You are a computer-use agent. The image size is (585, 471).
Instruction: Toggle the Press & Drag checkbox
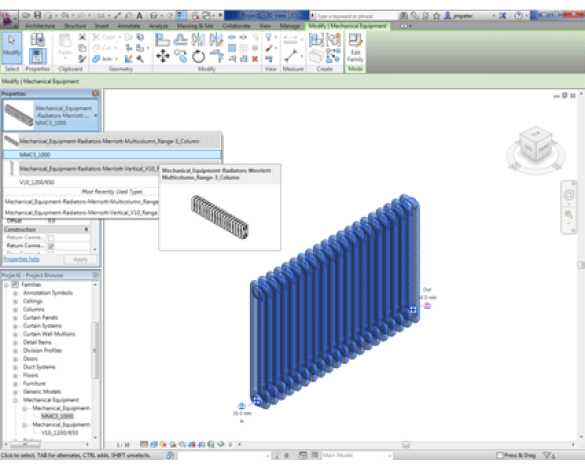[500, 455]
